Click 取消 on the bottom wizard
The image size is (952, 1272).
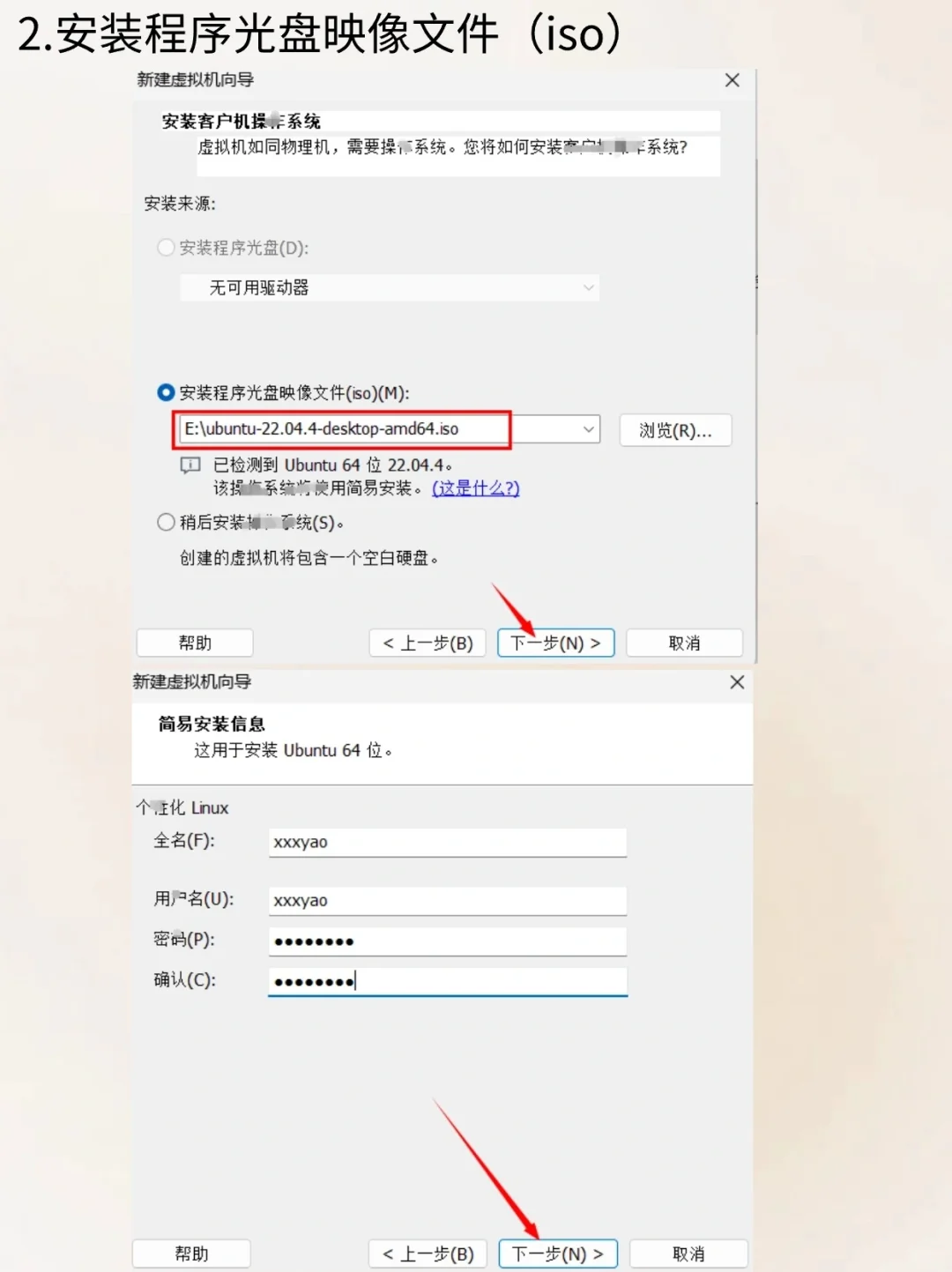click(690, 1253)
